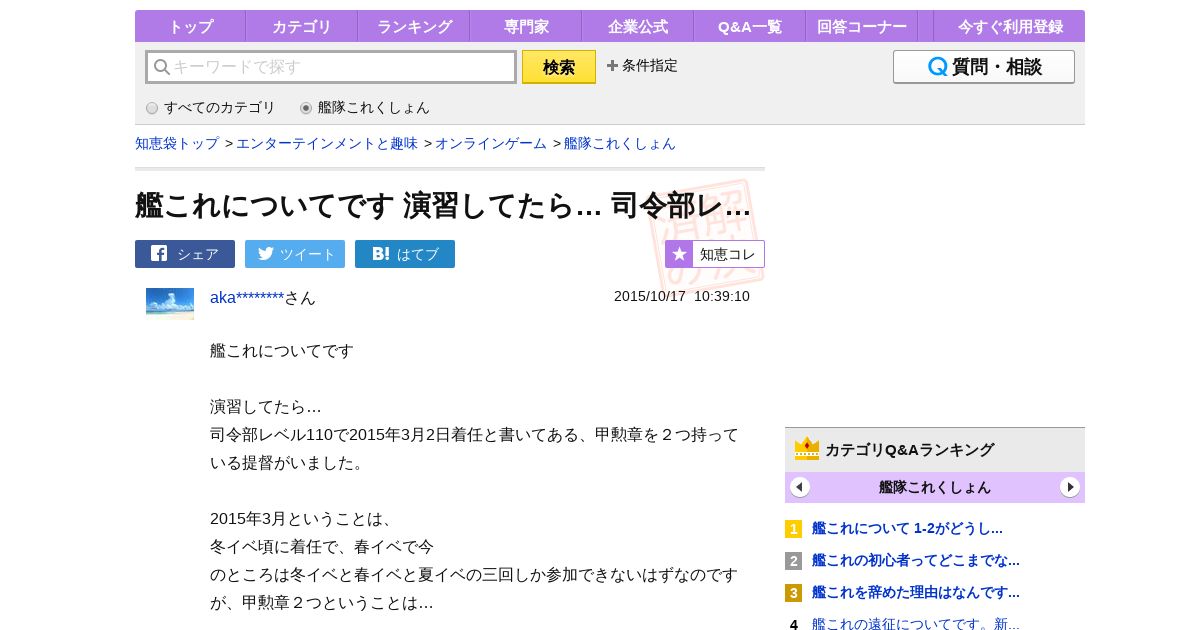This screenshot has height=630, width=1200.
Task: Switch to the ランキング tab
Action: click(x=414, y=27)
